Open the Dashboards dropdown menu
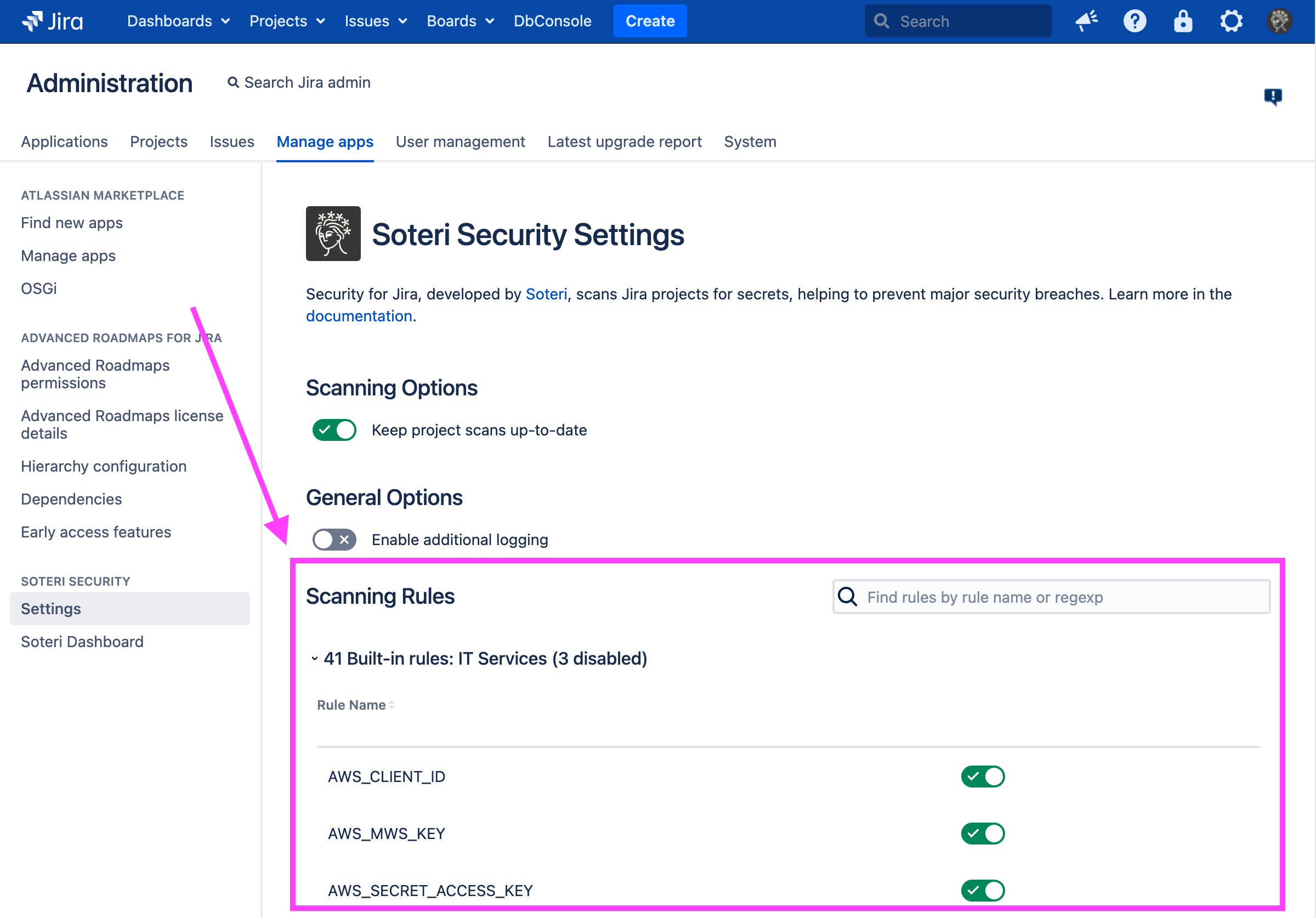The width and height of the screenshot is (1316, 918). tap(178, 21)
